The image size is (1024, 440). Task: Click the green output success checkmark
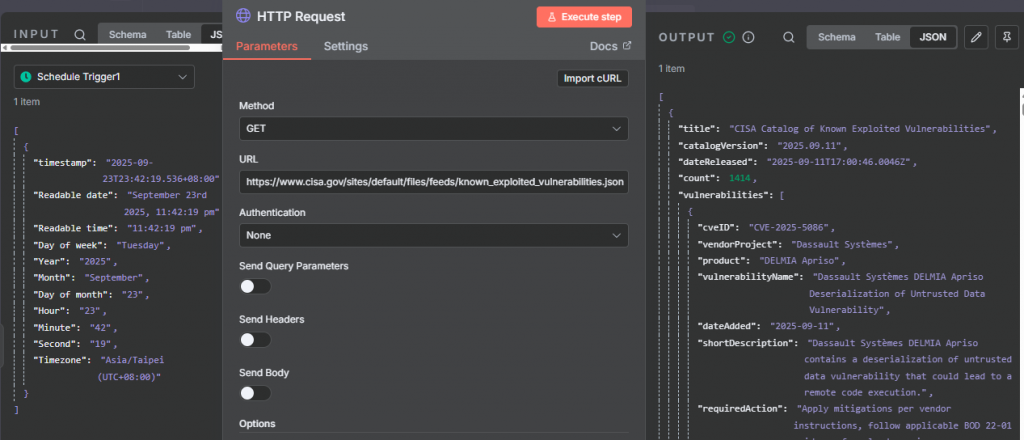click(729, 37)
